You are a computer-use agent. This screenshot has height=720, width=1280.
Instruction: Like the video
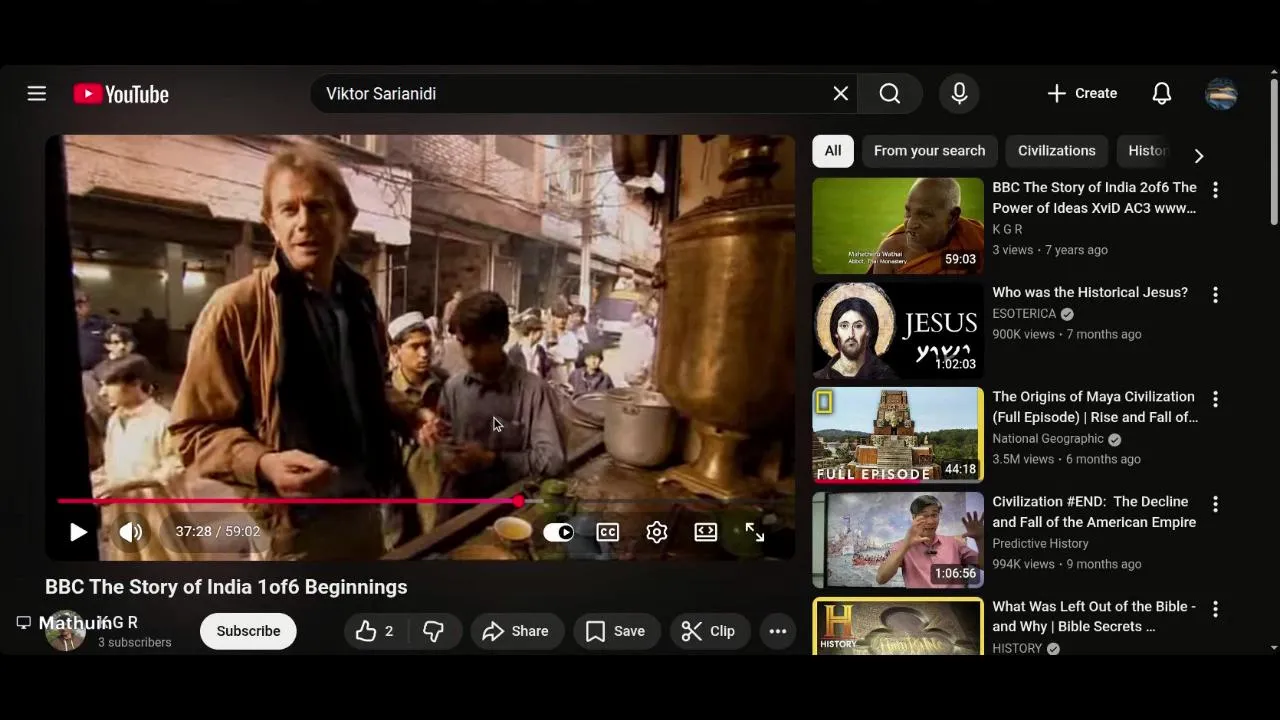coord(374,631)
